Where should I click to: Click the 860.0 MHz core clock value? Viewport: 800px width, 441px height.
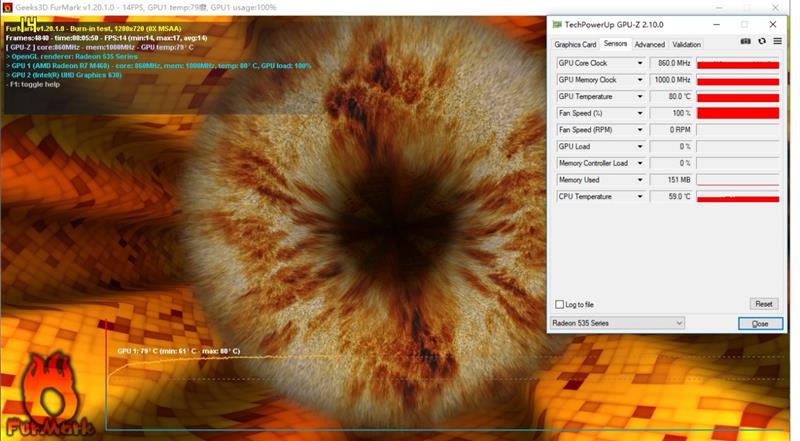click(671, 63)
